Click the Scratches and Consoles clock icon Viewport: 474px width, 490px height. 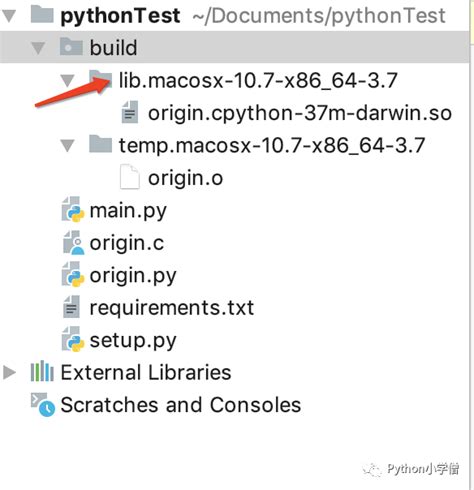[43, 404]
